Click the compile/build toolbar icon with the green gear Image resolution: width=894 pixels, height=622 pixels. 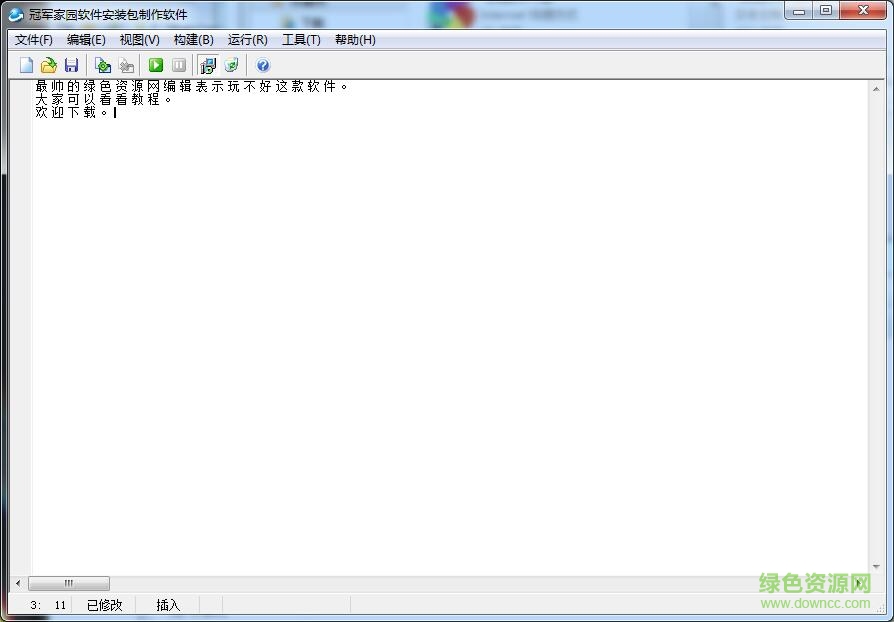pos(103,65)
